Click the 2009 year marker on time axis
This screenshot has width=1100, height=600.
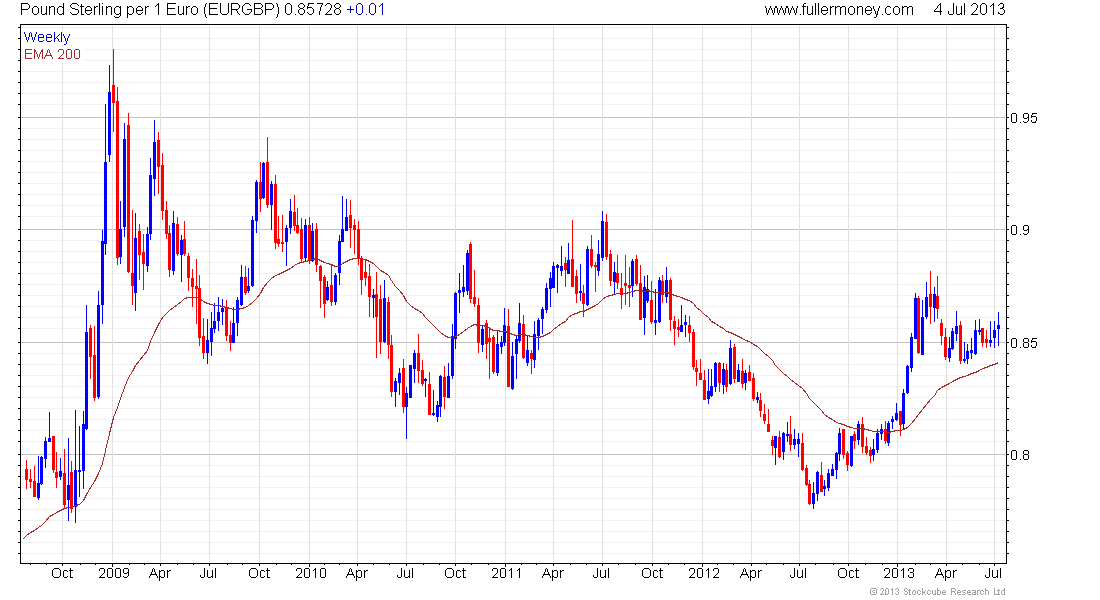point(114,573)
